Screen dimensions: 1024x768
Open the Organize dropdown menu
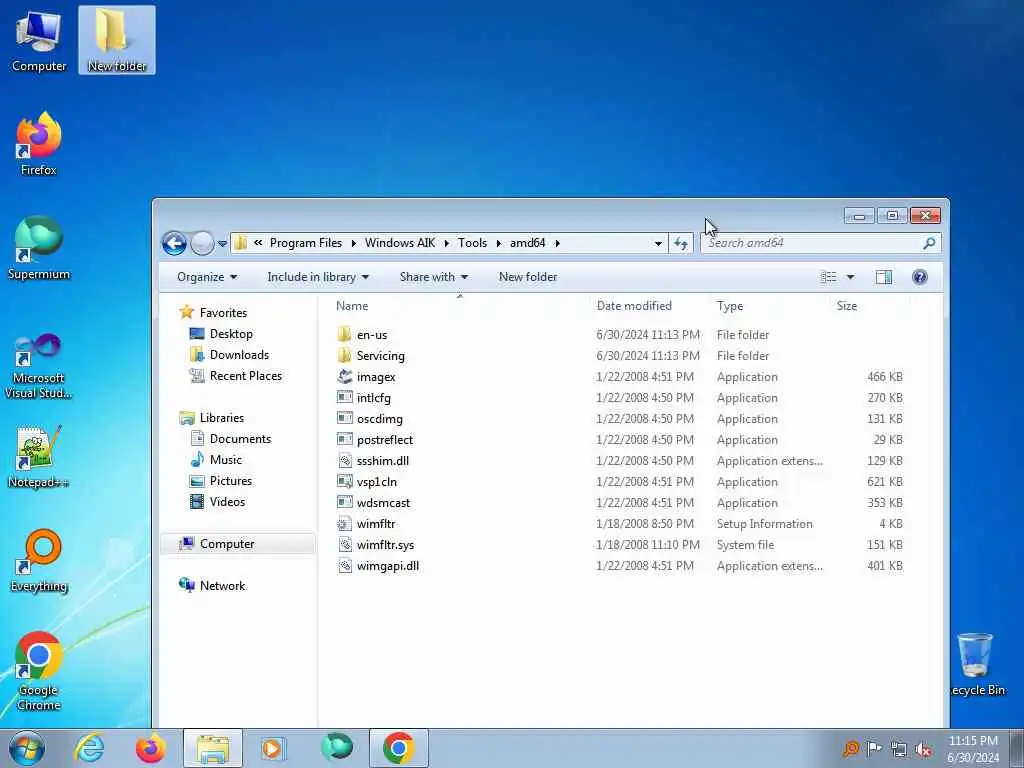(x=206, y=277)
